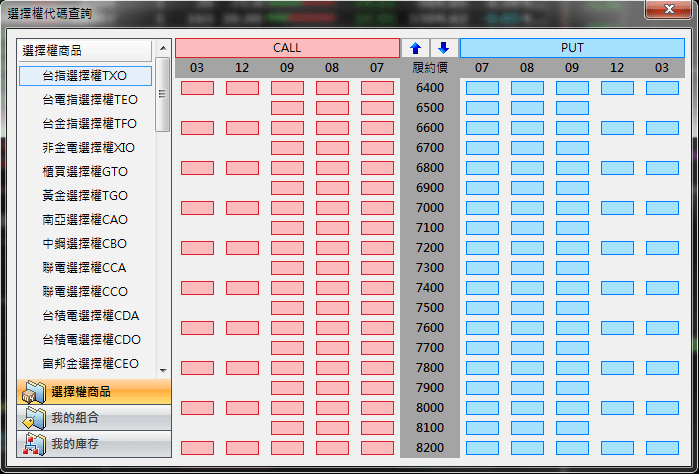699x474 pixels.
Task: Select CALL 03 cell at strike 6400
Action: [197, 88]
